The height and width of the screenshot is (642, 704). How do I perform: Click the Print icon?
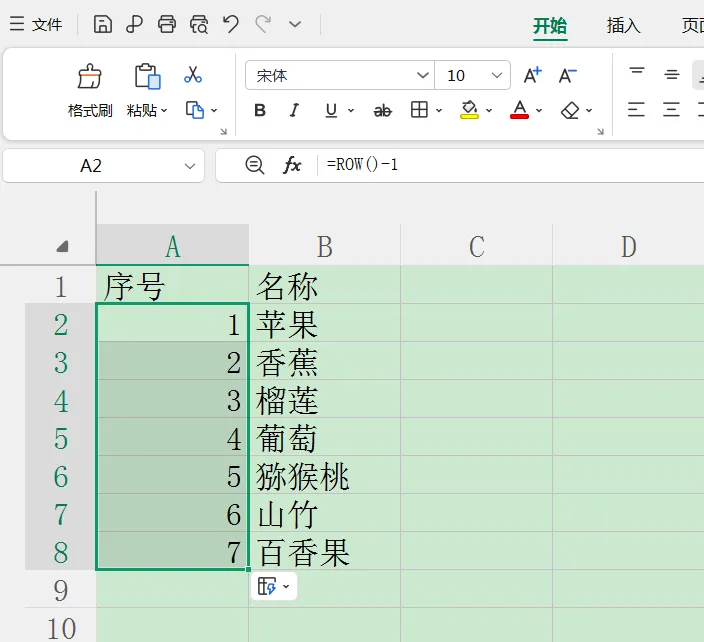[167, 24]
